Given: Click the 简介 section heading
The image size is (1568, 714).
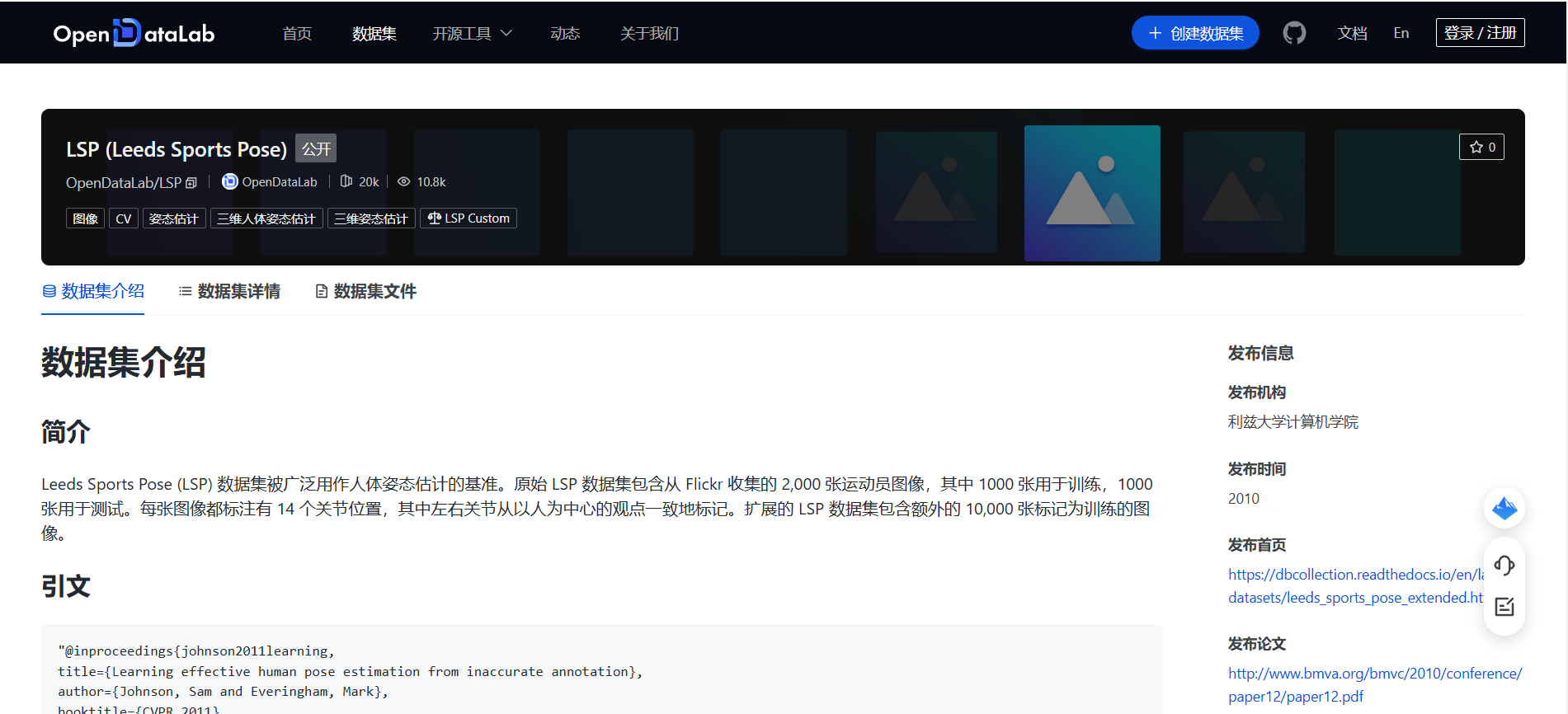Looking at the screenshot, I should point(66,431).
